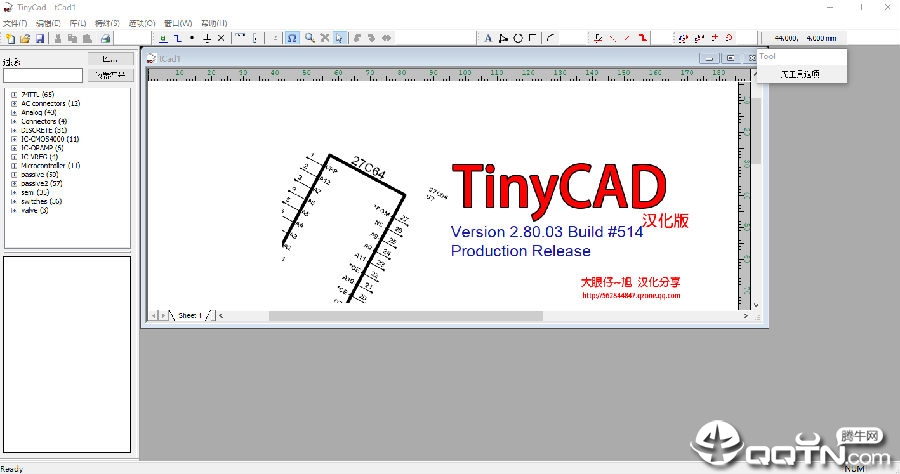Select the red backslash bus entry tool
Viewport: 900px width, 474px height.
[613, 38]
